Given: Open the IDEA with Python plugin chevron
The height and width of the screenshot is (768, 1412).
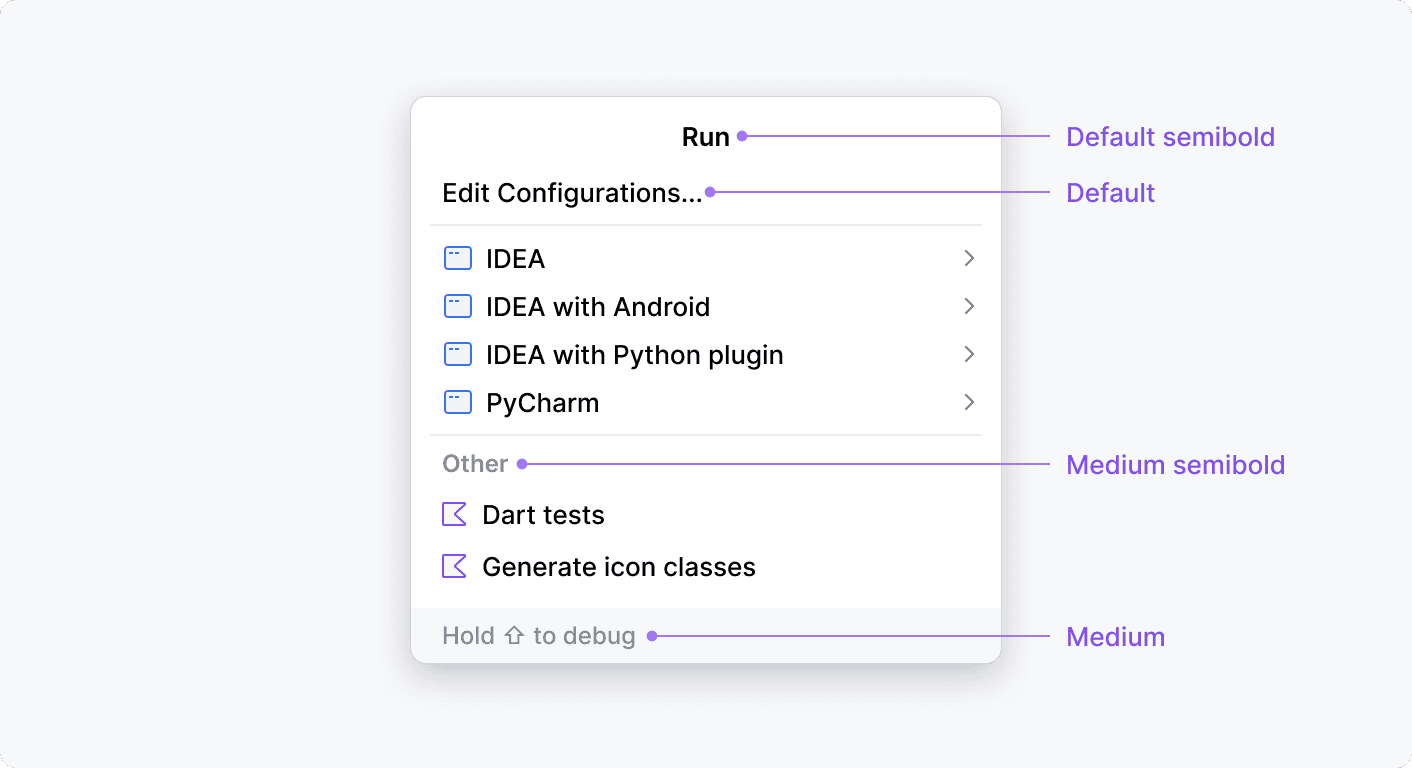Looking at the screenshot, I should point(968,355).
